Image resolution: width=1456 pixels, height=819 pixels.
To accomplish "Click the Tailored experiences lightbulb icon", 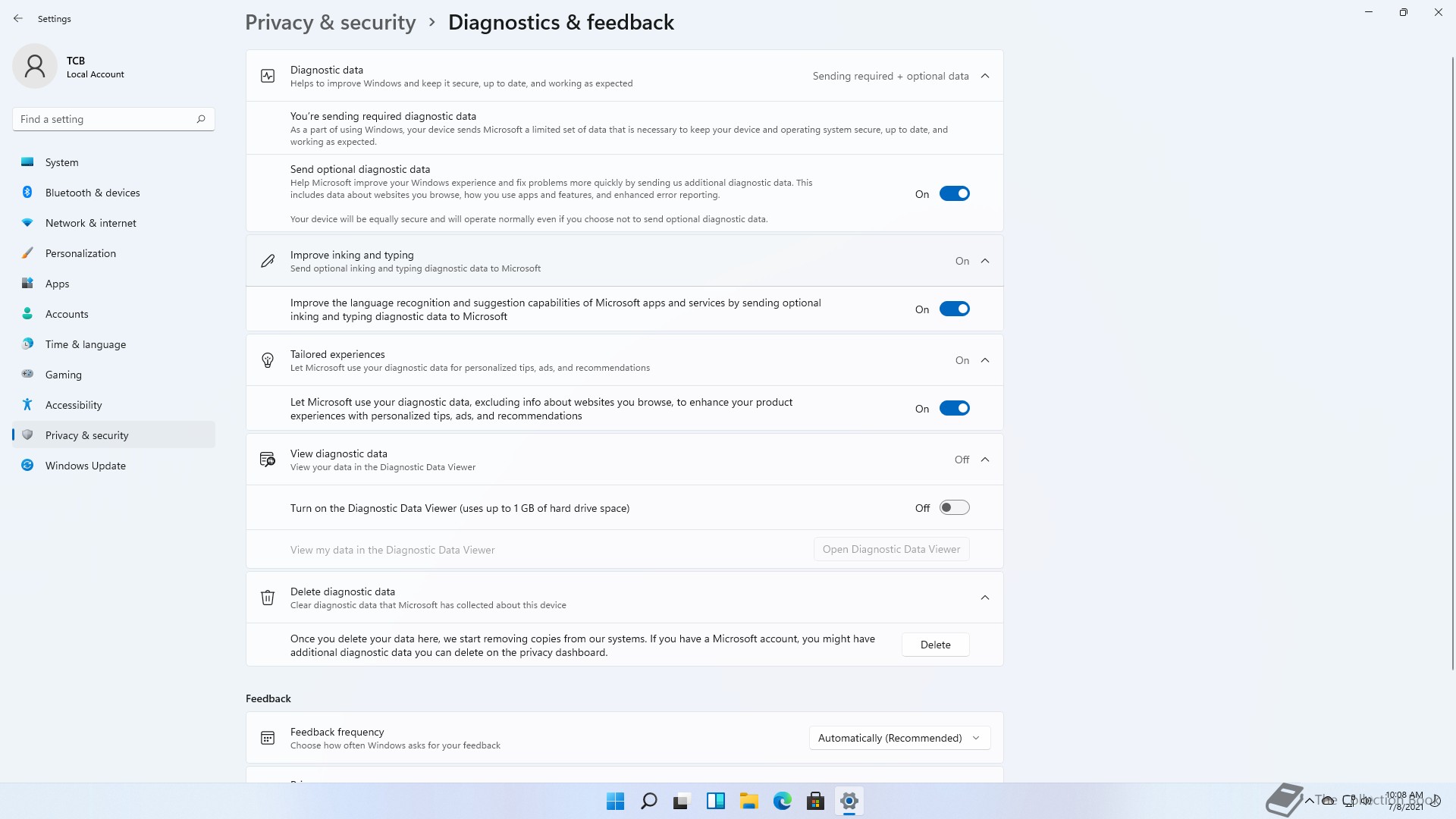I will (268, 360).
